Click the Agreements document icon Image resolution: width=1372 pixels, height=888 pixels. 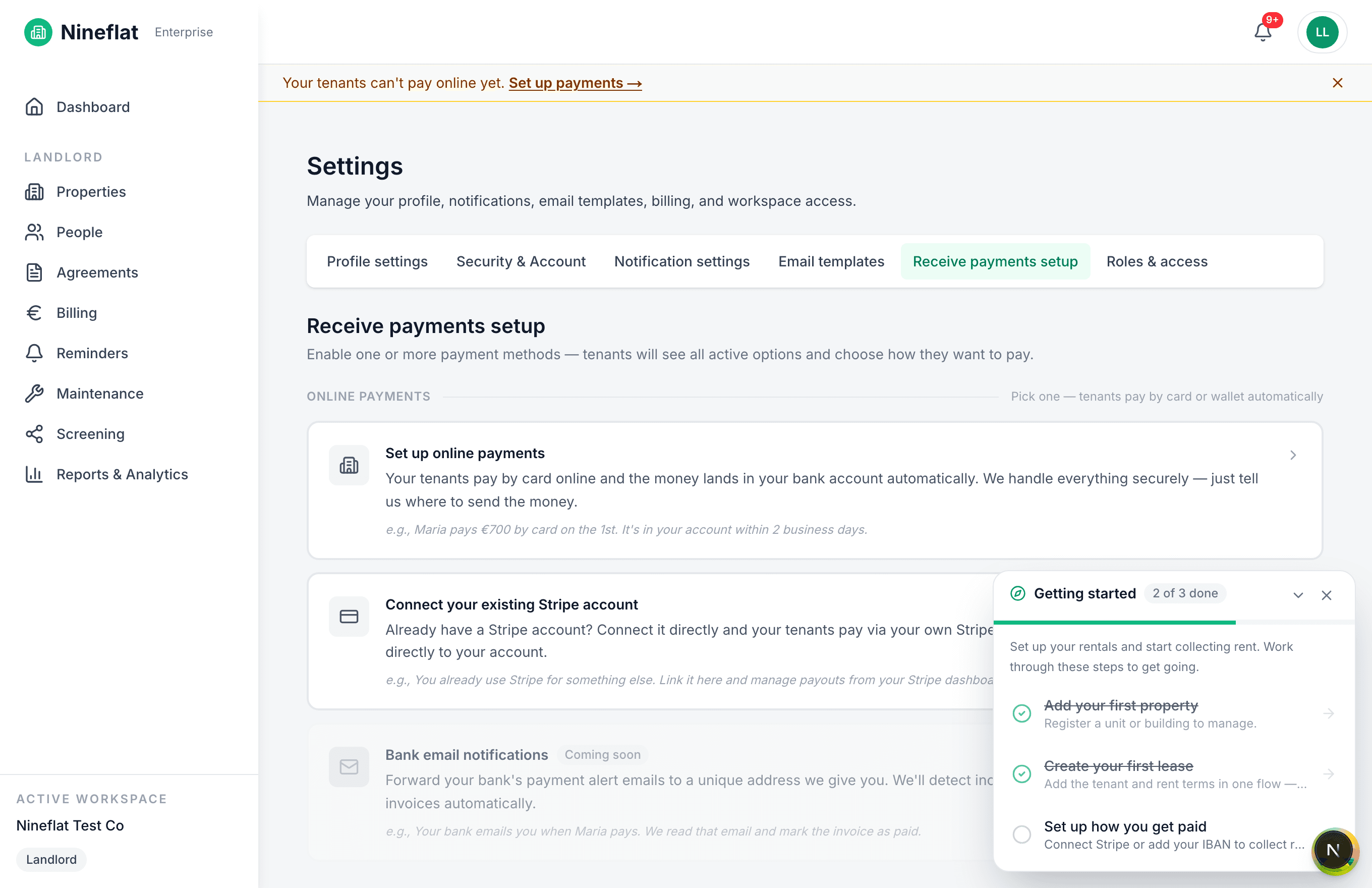click(x=35, y=272)
